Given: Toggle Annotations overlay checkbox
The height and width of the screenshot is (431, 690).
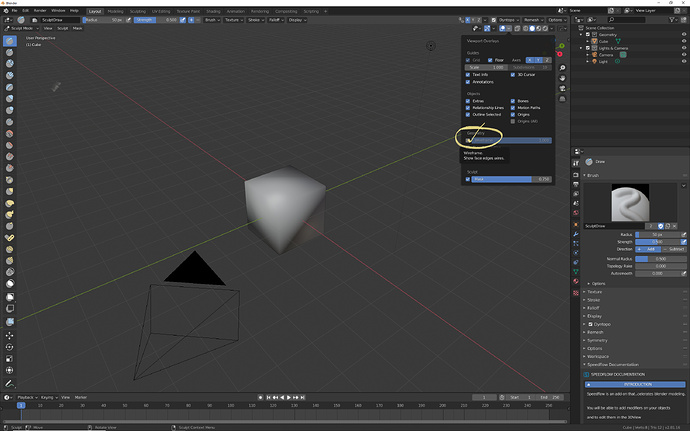Looking at the screenshot, I should coord(468,82).
